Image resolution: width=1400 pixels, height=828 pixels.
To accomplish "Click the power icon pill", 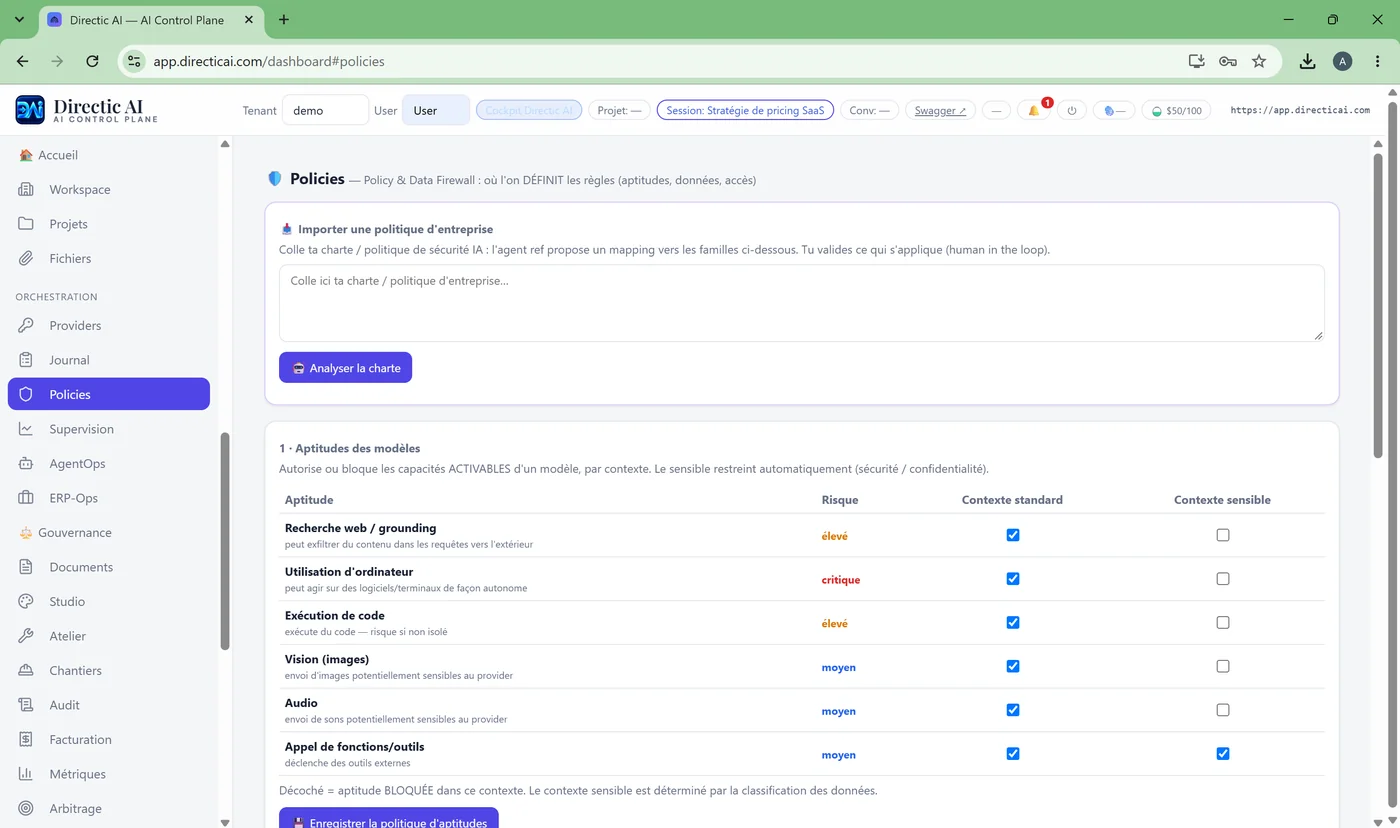I will [1072, 110].
